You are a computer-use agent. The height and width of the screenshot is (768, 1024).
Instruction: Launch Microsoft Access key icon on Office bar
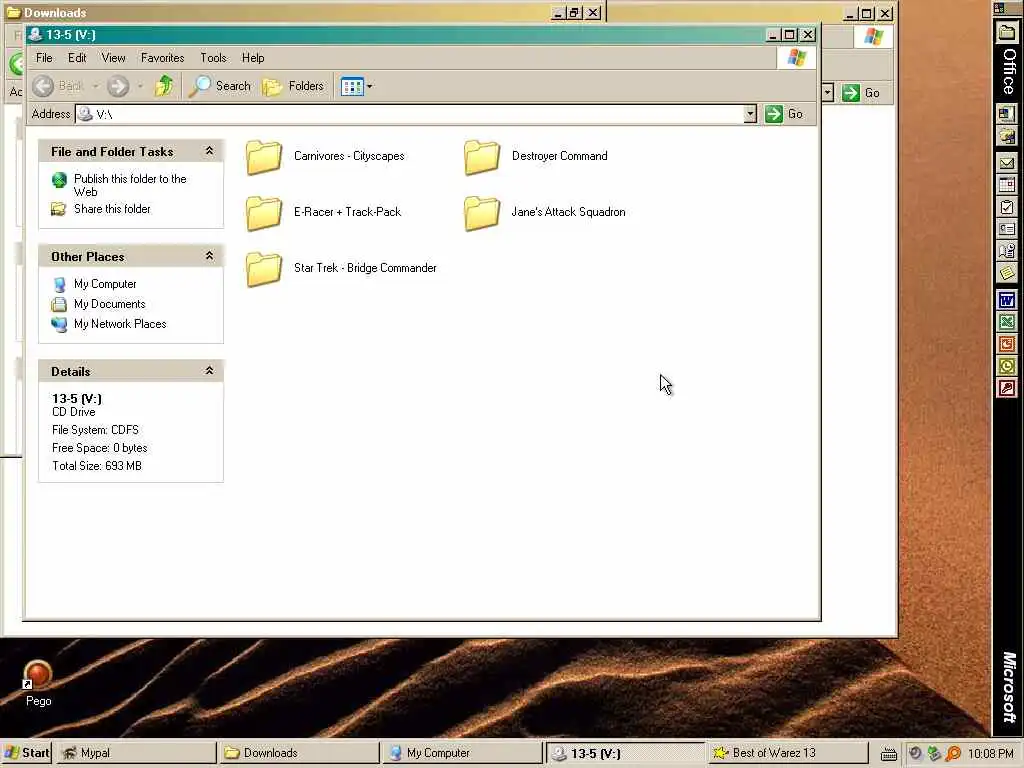click(1007, 389)
